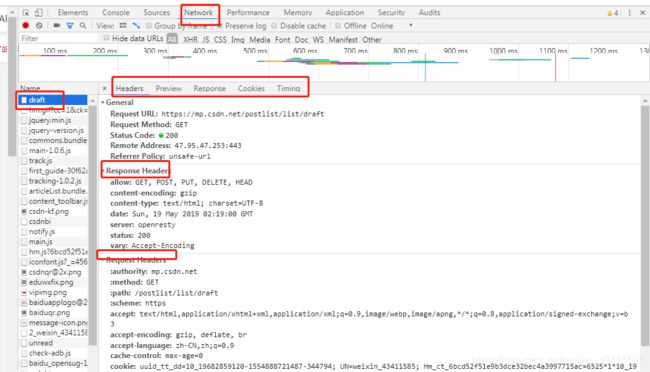The height and width of the screenshot is (372, 650).
Task: Select the check-adb.js request
Action: (x=53, y=353)
